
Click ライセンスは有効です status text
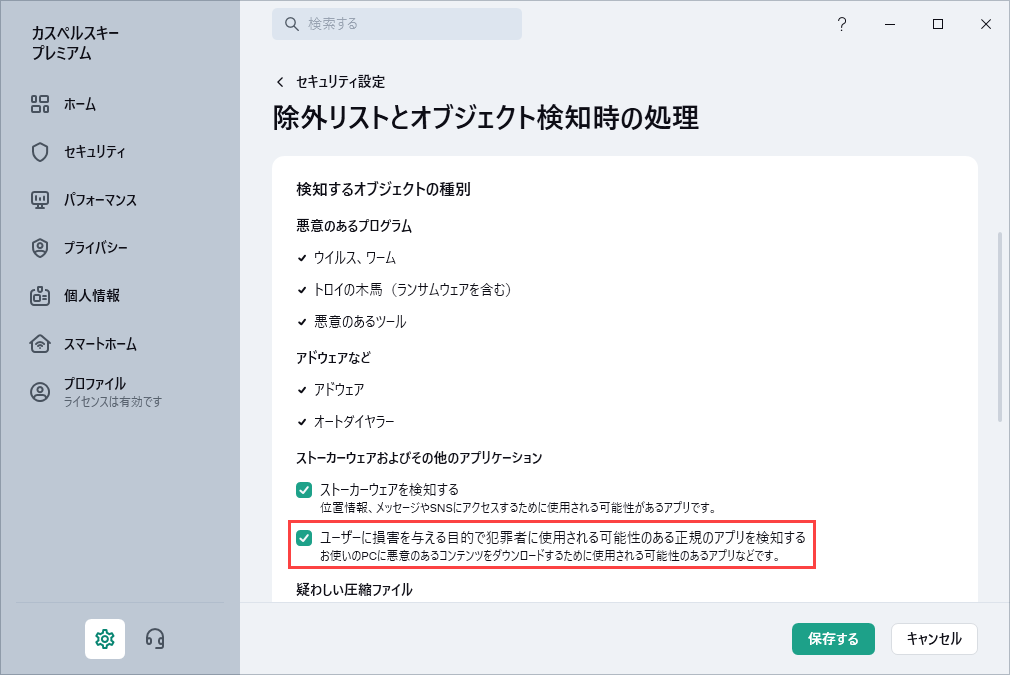pos(113,402)
